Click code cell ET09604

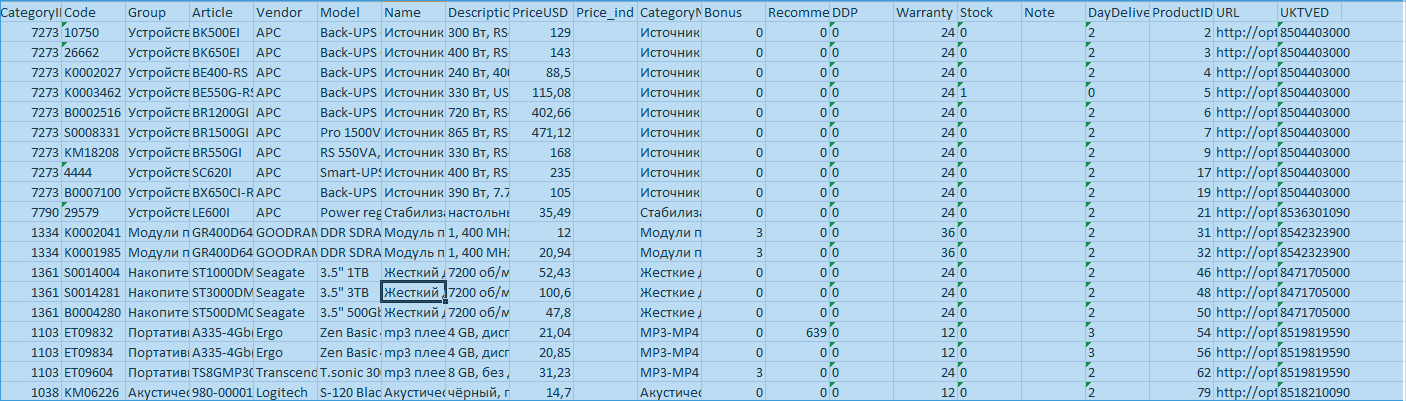(94, 373)
